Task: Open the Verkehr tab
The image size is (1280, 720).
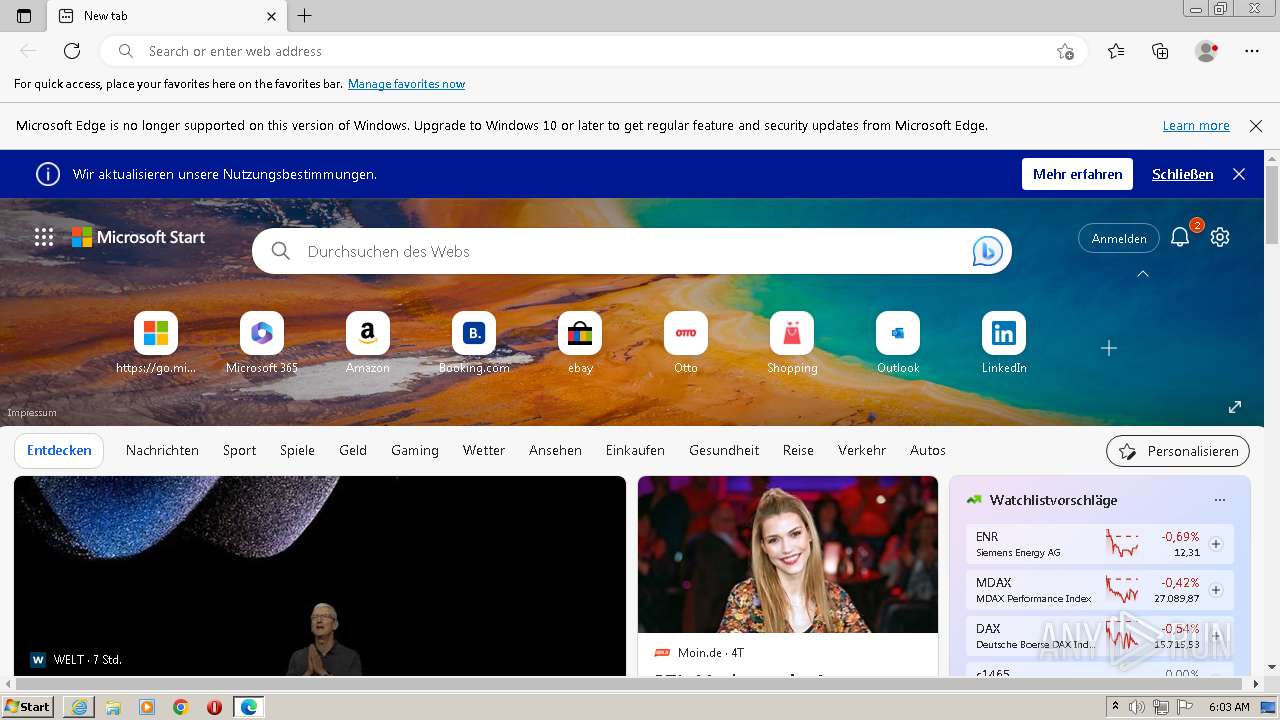Action: tap(862, 450)
